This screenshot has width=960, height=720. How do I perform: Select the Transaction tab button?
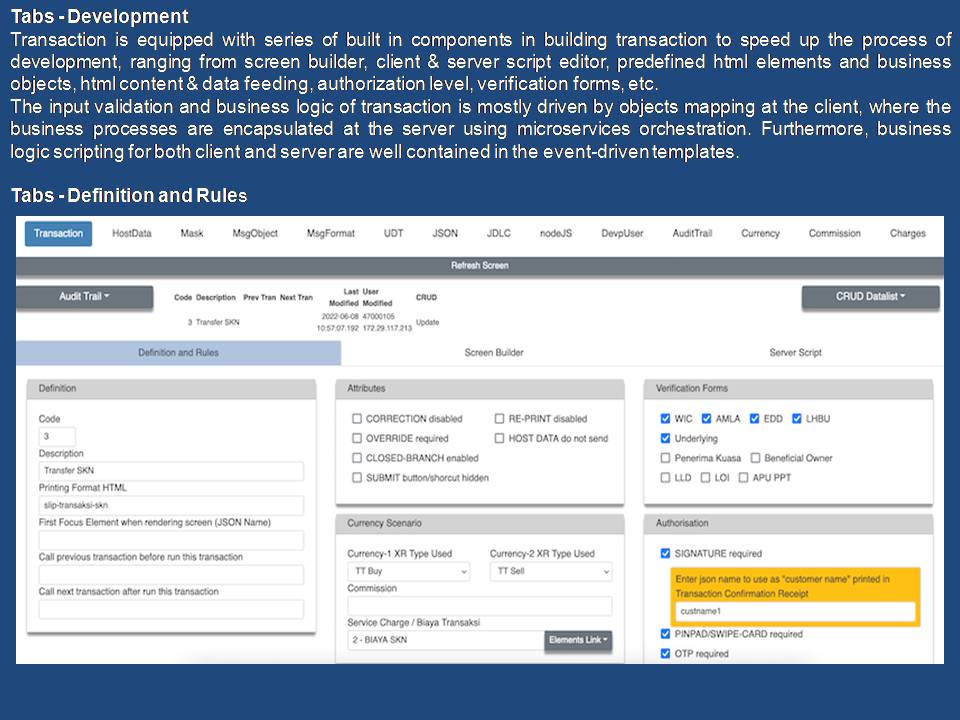tap(58, 233)
